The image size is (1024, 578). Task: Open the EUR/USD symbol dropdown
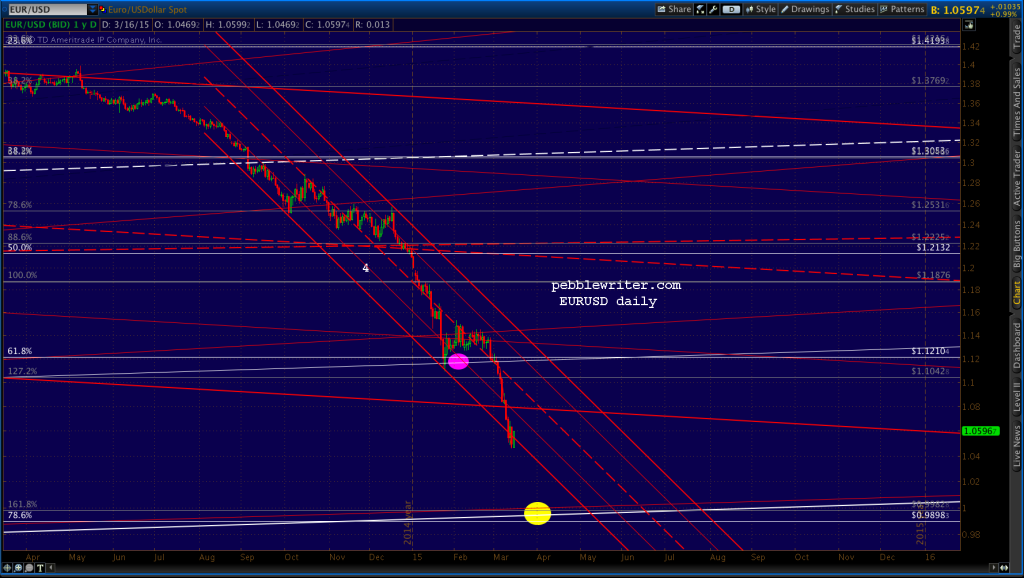tap(92, 8)
